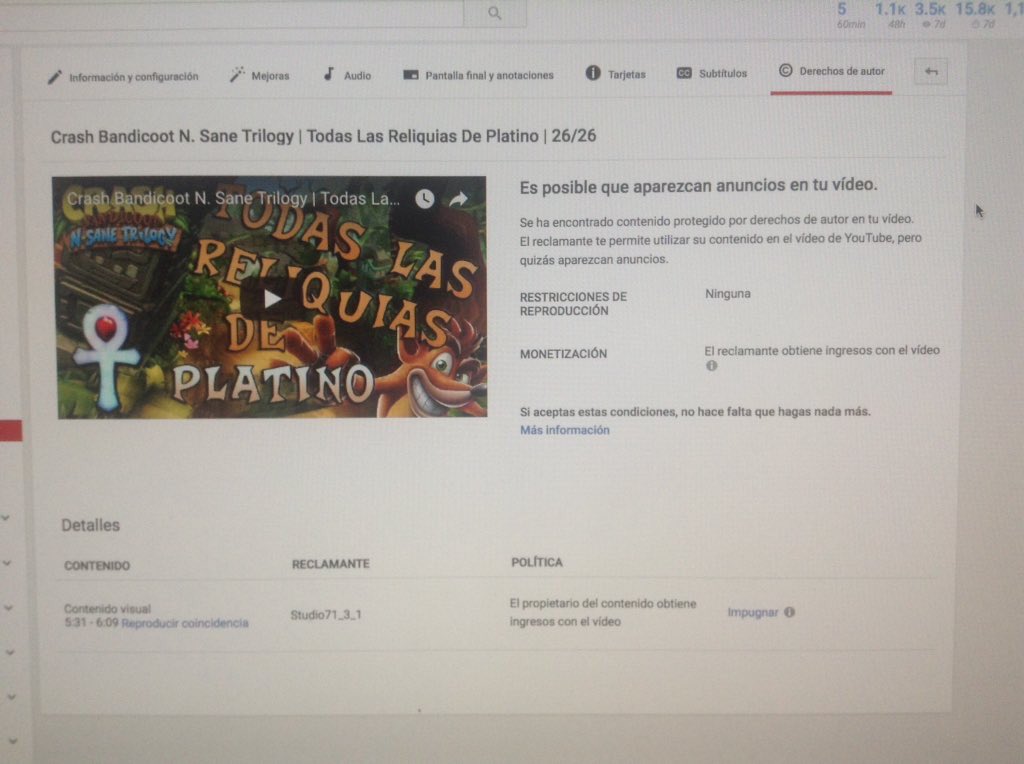Switch to the Mejoras tab
The image size is (1024, 764).
click(x=259, y=75)
